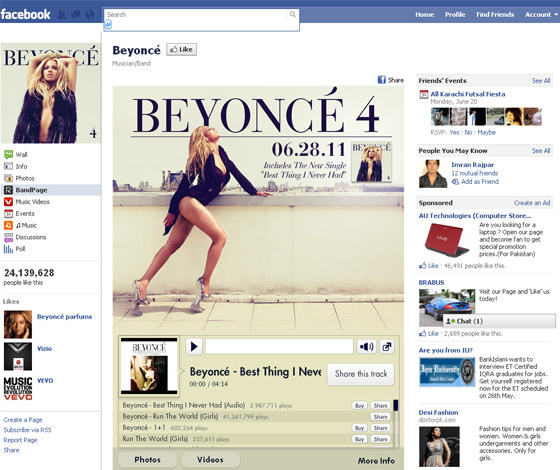Open the Chat (1) bar

click(x=499, y=321)
